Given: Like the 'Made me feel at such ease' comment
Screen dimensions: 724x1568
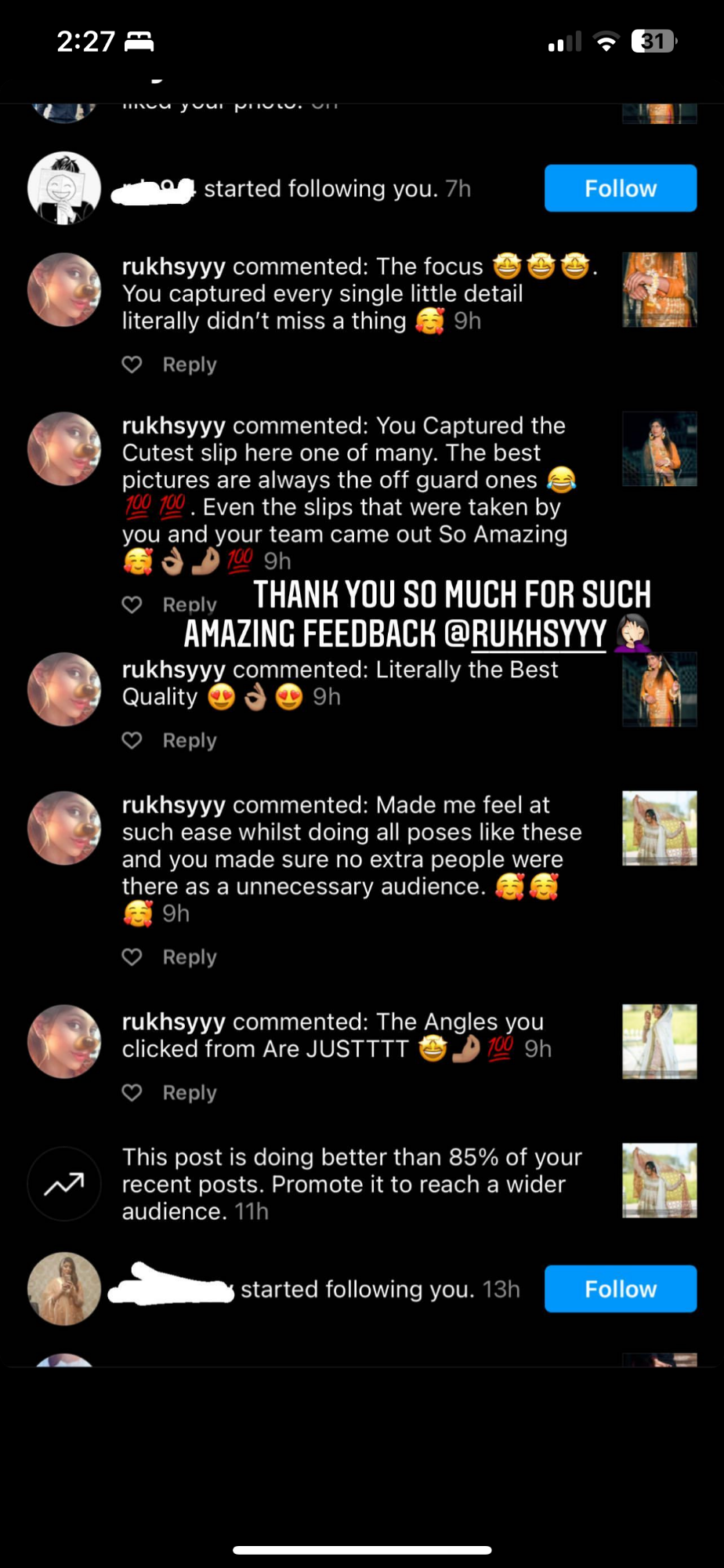Looking at the screenshot, I should click(x=132, y=956).
